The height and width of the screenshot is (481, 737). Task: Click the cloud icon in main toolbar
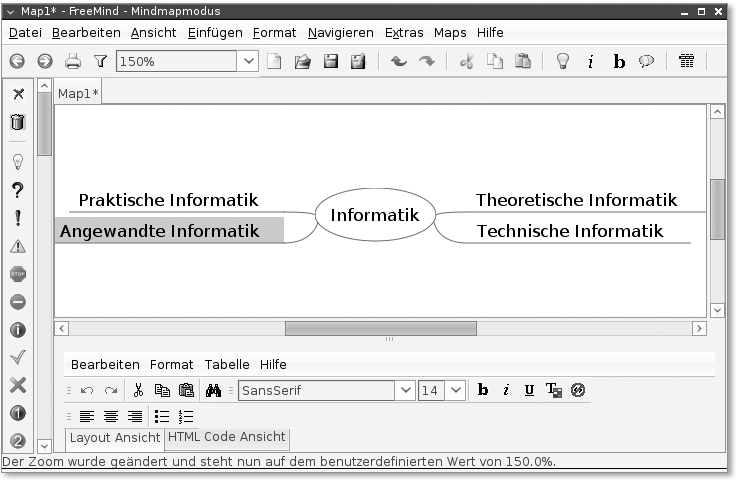[x=647, y=61]
